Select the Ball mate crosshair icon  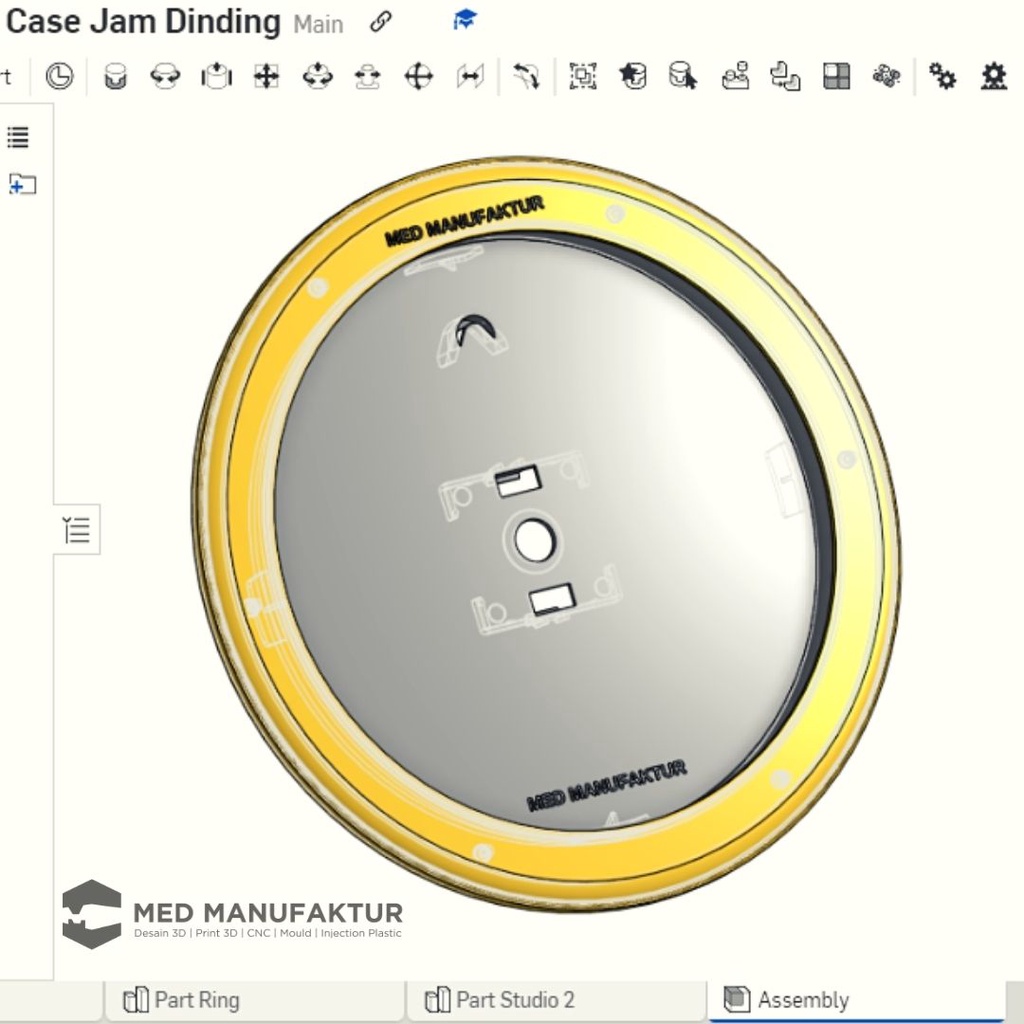coord(418,76)
